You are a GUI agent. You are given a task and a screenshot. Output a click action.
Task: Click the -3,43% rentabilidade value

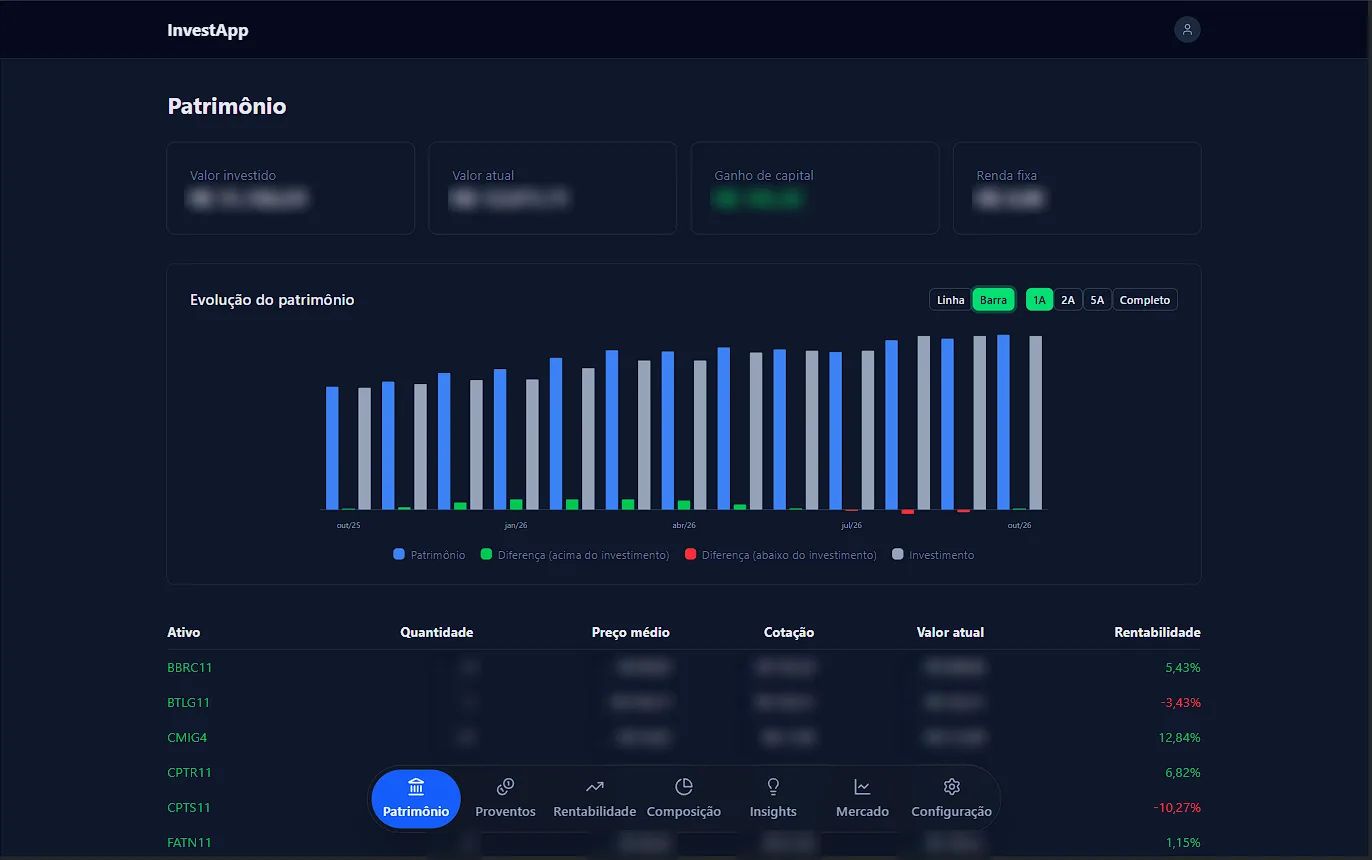[1181, 702]
